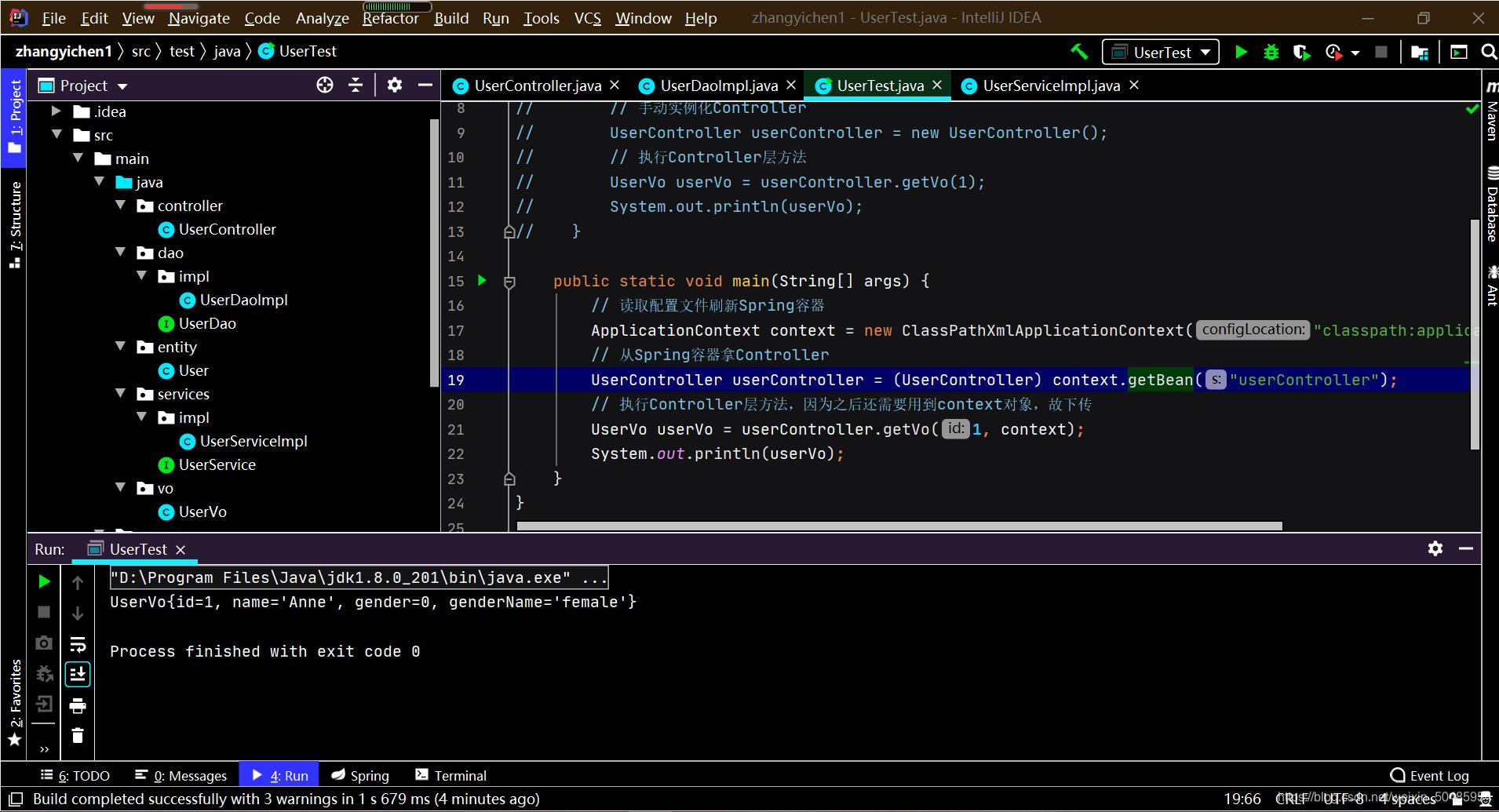Start debugging with the bug icon
1499x812 pixels.
click(x=1271, y=52)
